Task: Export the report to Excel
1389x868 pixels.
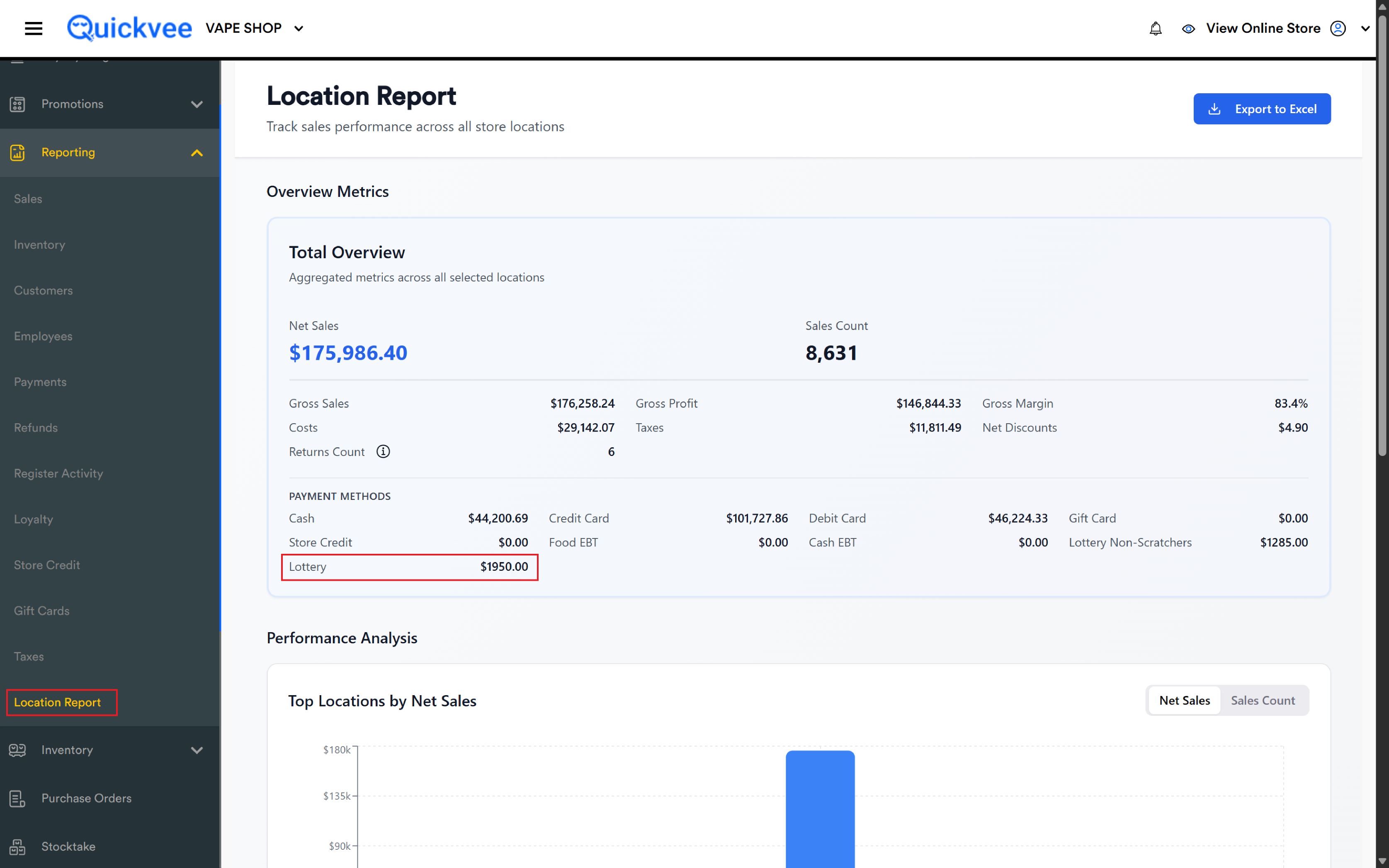Action: (1262, 109)
